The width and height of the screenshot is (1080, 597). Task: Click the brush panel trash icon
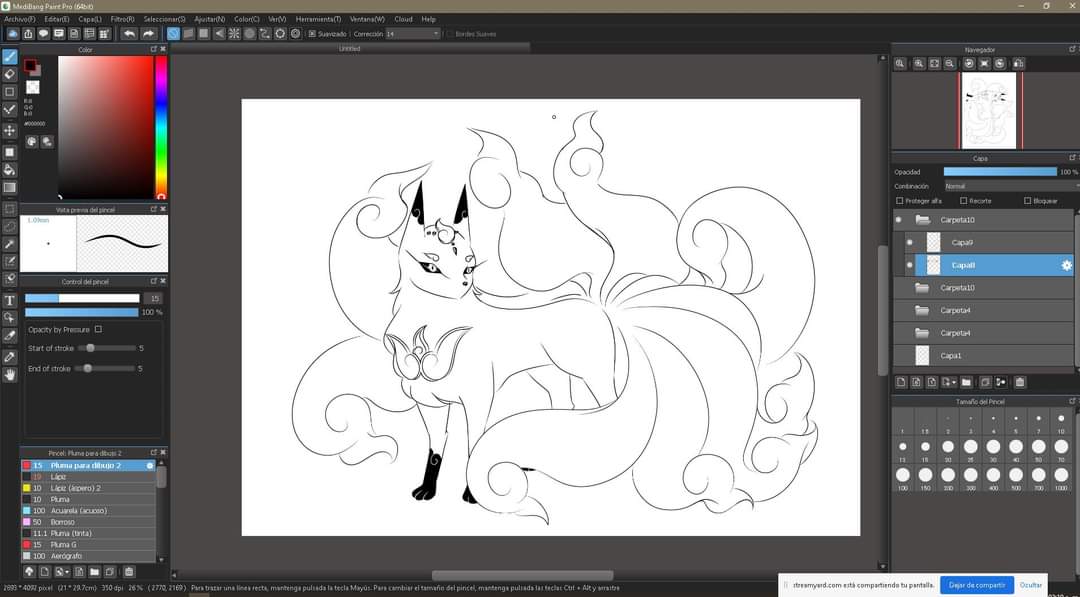click(129, 572)
